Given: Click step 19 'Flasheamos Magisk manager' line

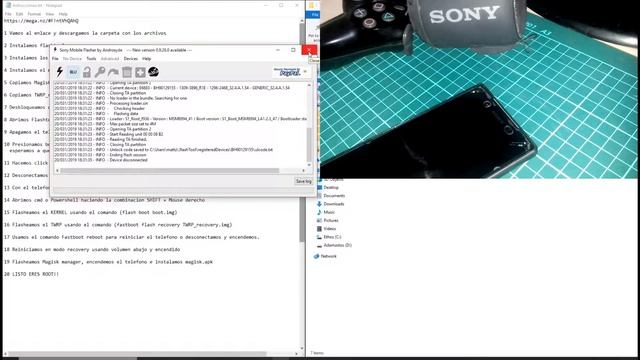Looking at the screenshot, I should point(109,262).
